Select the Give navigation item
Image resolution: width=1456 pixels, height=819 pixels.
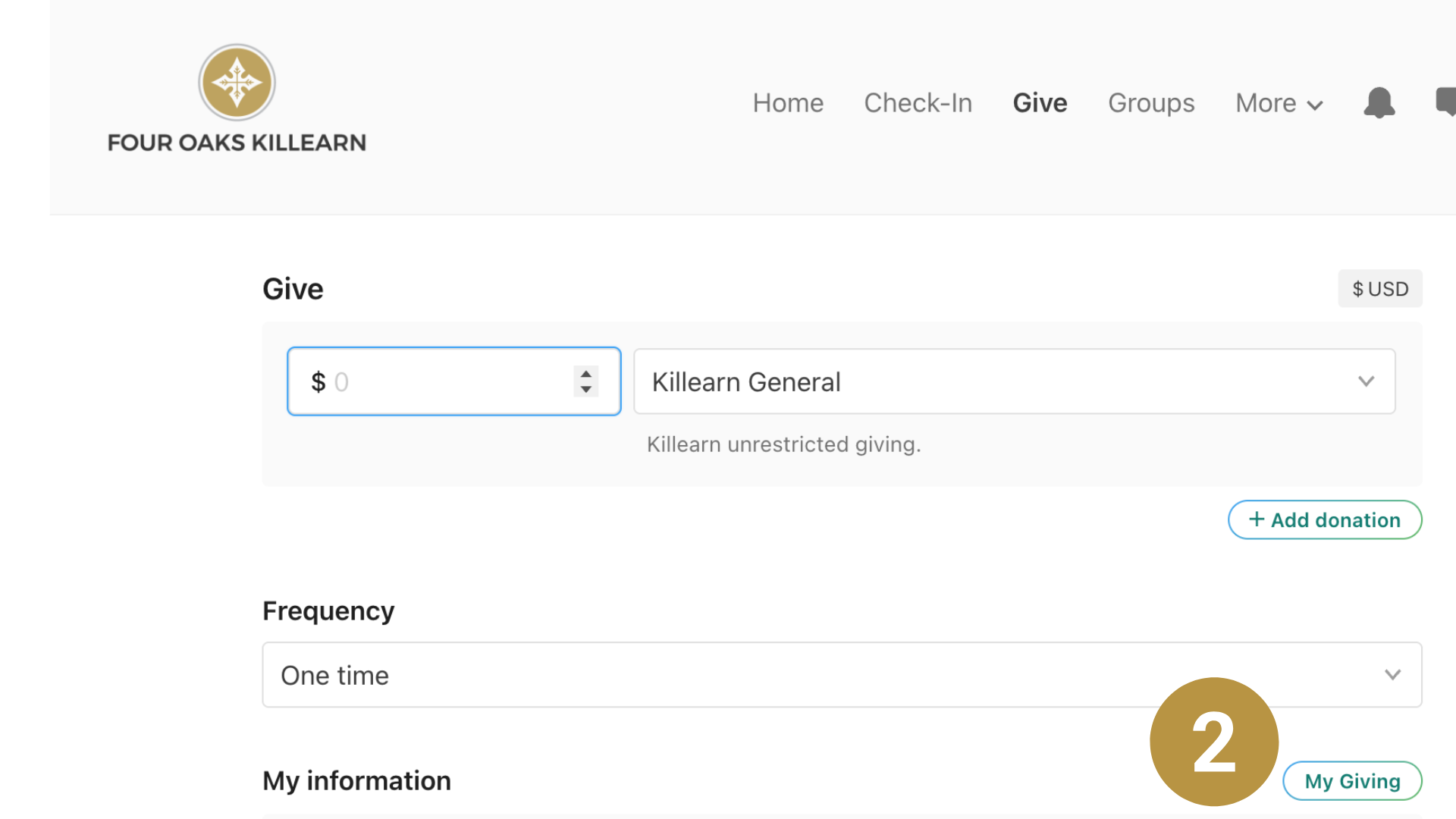(1040, 103)
